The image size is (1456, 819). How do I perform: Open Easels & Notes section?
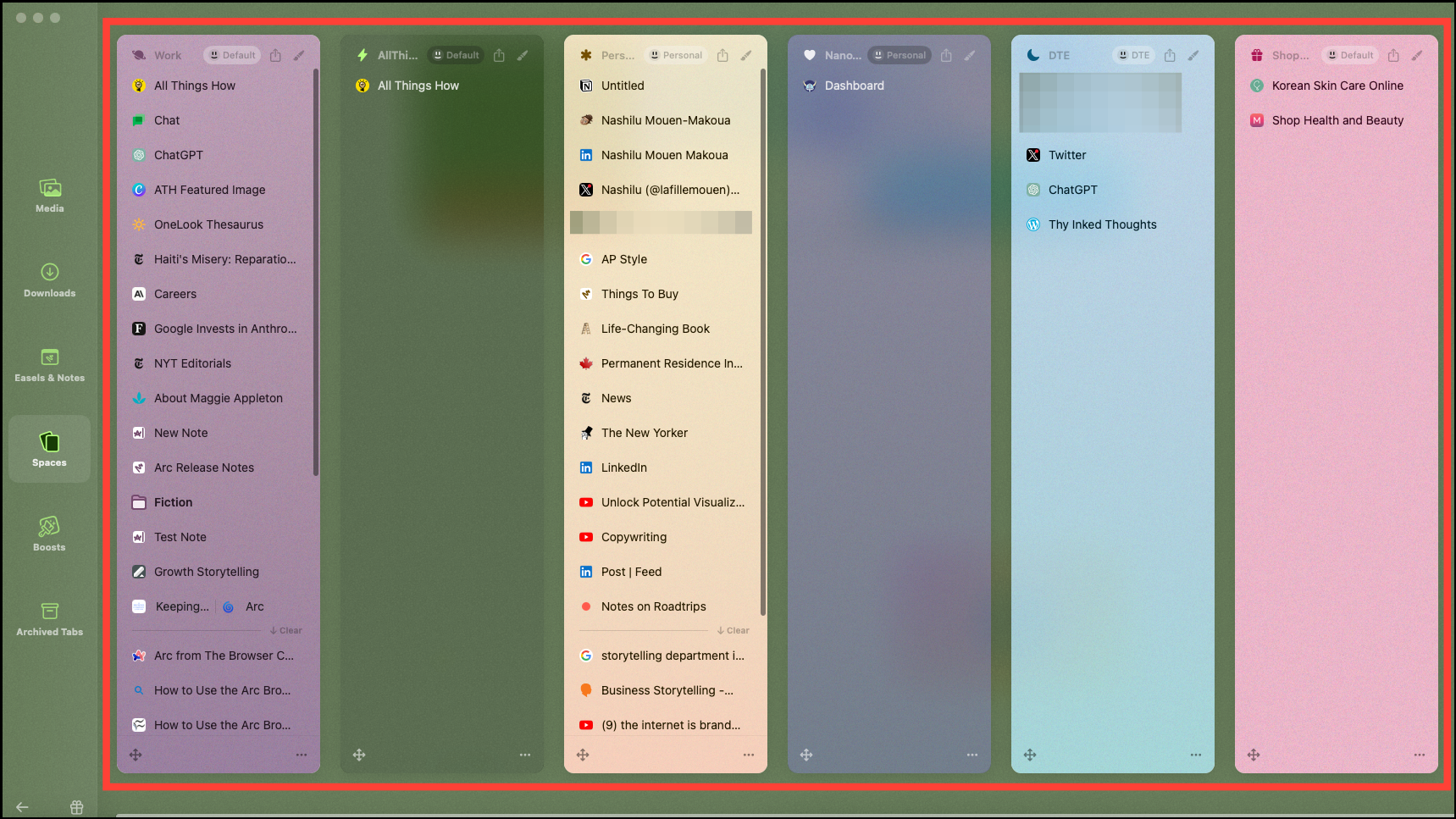tap(49, 365)
